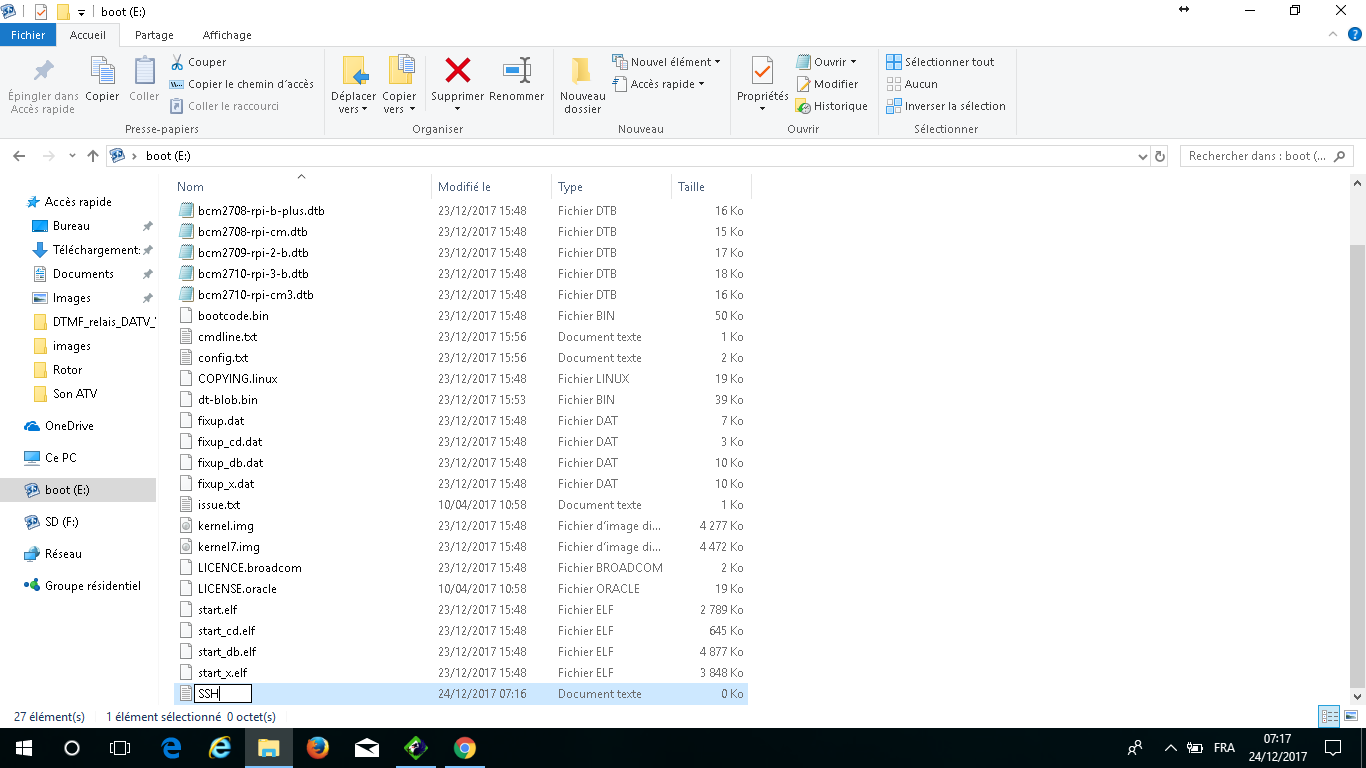Open the Propriétés icon in the ribbon
The height and width of the screenshot is (768, 1366).
762,72
